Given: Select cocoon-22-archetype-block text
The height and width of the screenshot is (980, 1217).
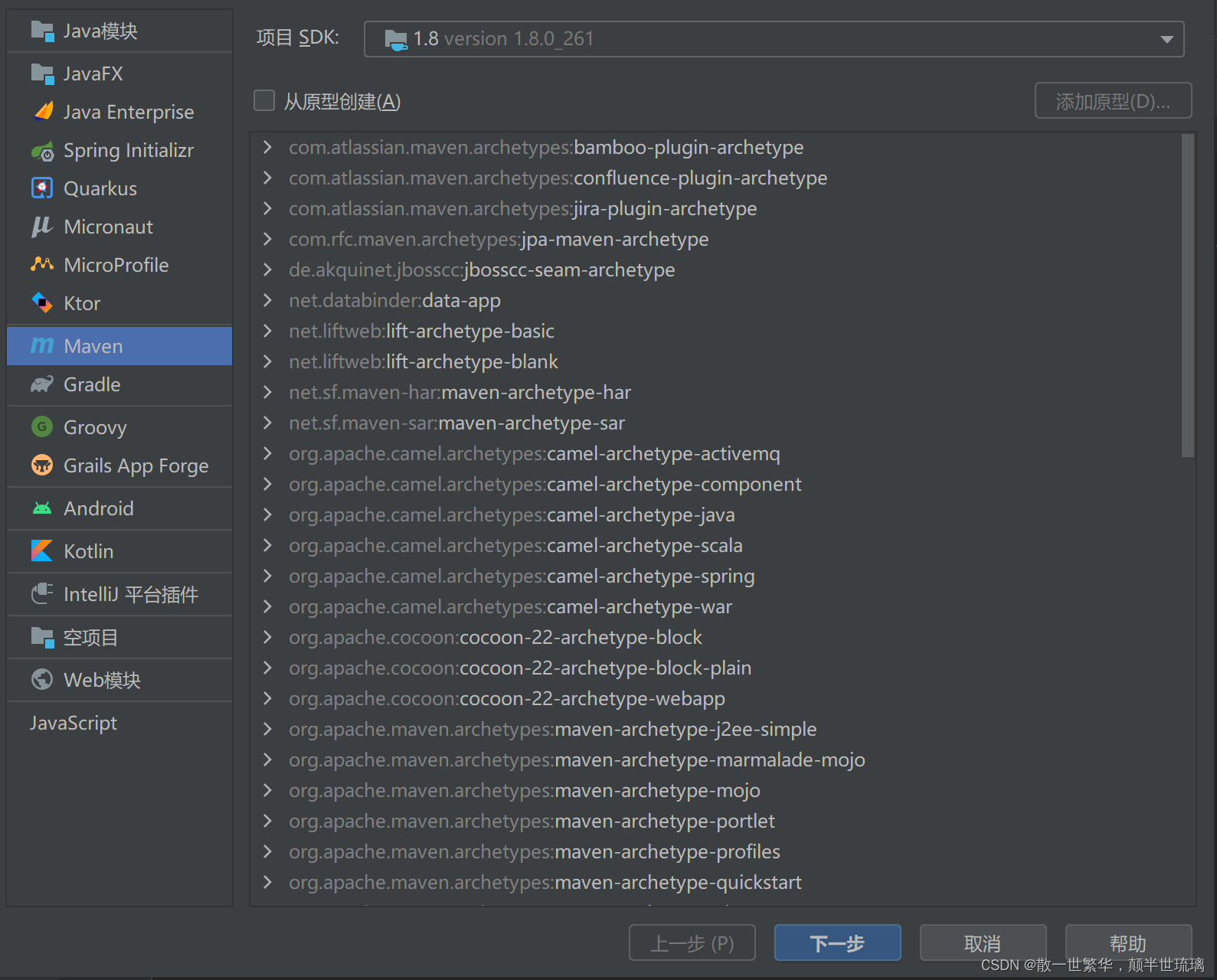Looking at the screenshot, I should pos(581,637).
